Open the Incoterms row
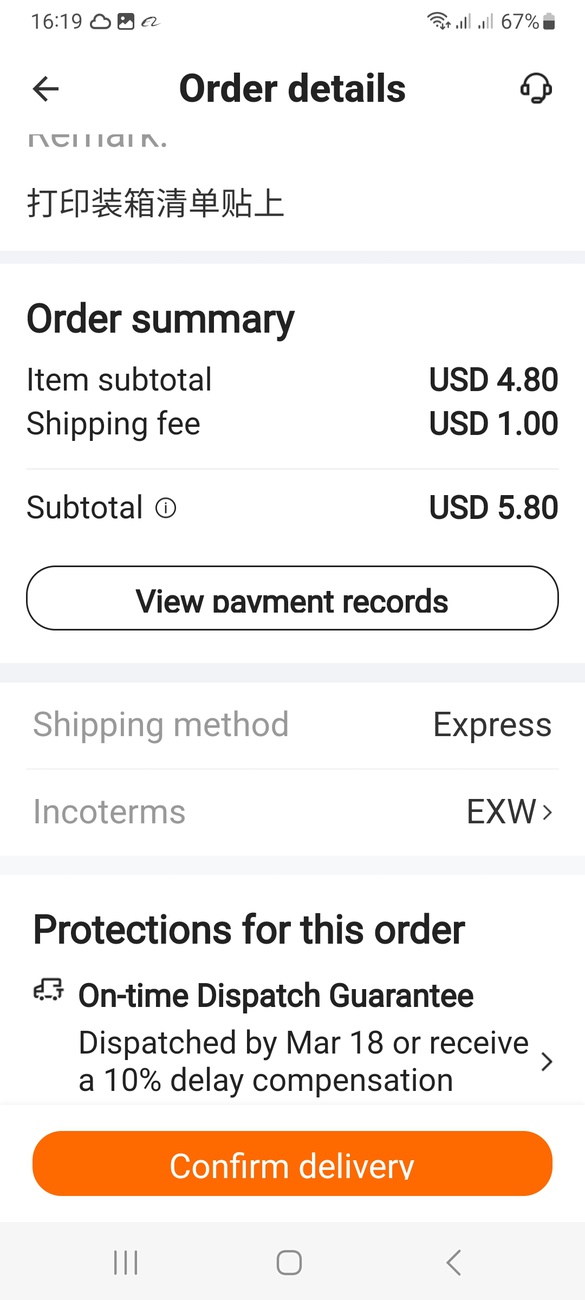Image resolution: width=585 pixels, height=1300 pixels. (292, 812)
